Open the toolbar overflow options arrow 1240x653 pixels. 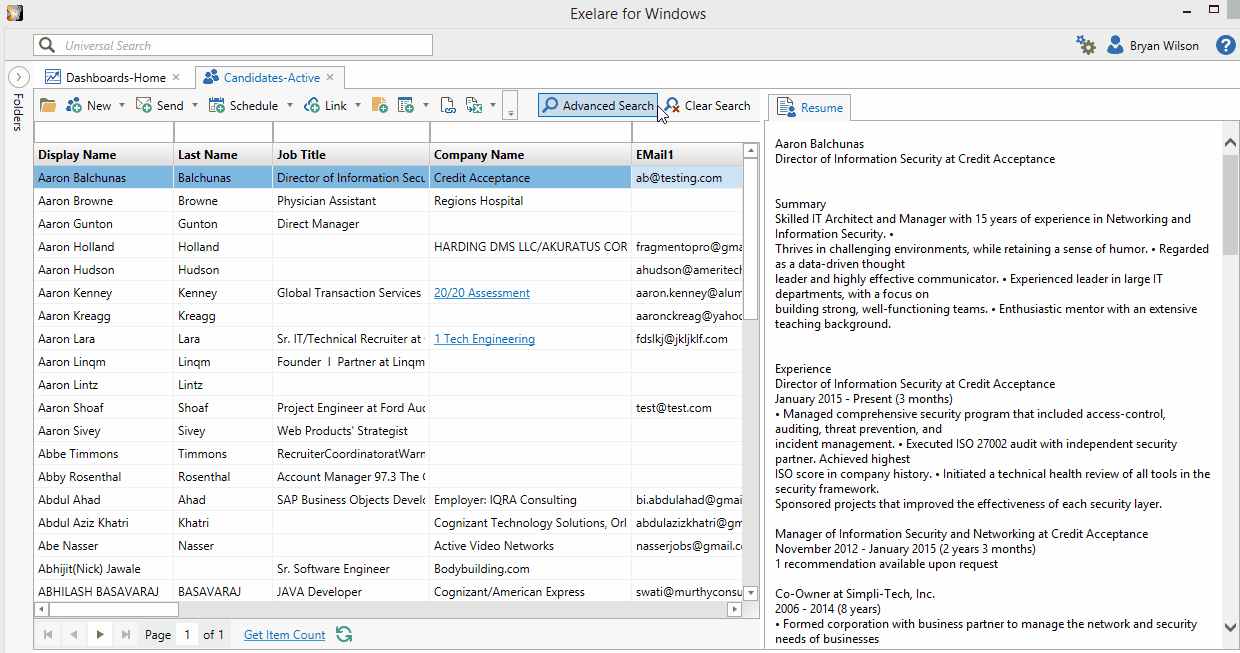(x=510, y=106)
